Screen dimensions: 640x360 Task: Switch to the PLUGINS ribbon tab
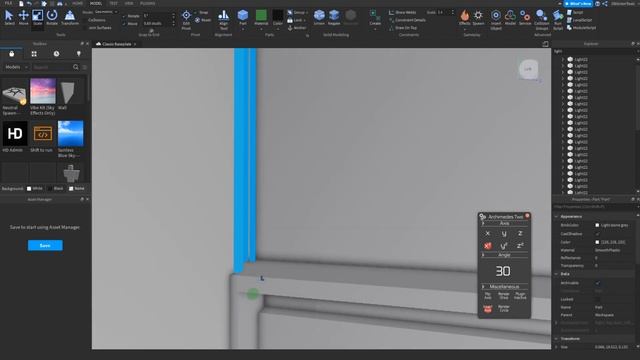(147, 3)
